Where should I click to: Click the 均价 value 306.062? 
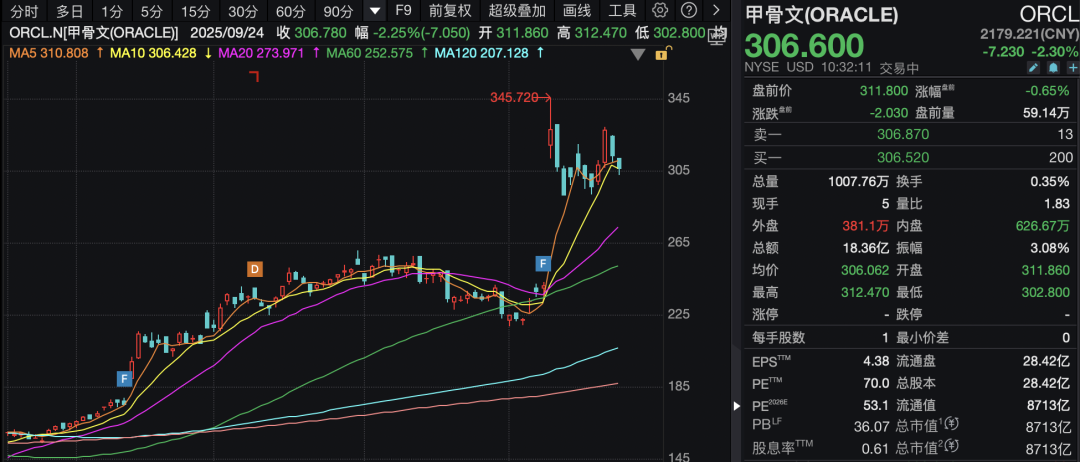coord(863,271)
